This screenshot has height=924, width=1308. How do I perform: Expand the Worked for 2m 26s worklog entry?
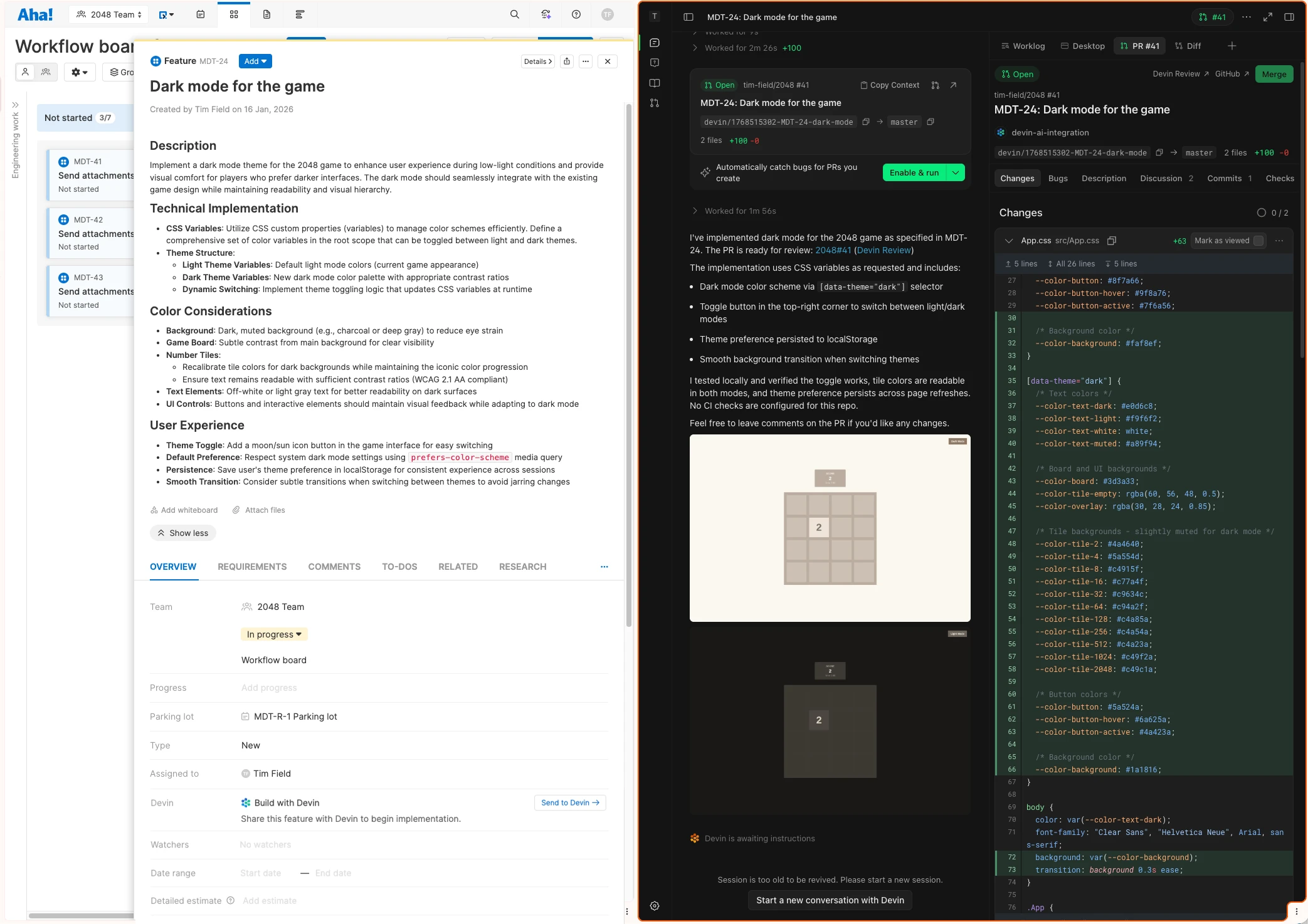click(695, 47)
